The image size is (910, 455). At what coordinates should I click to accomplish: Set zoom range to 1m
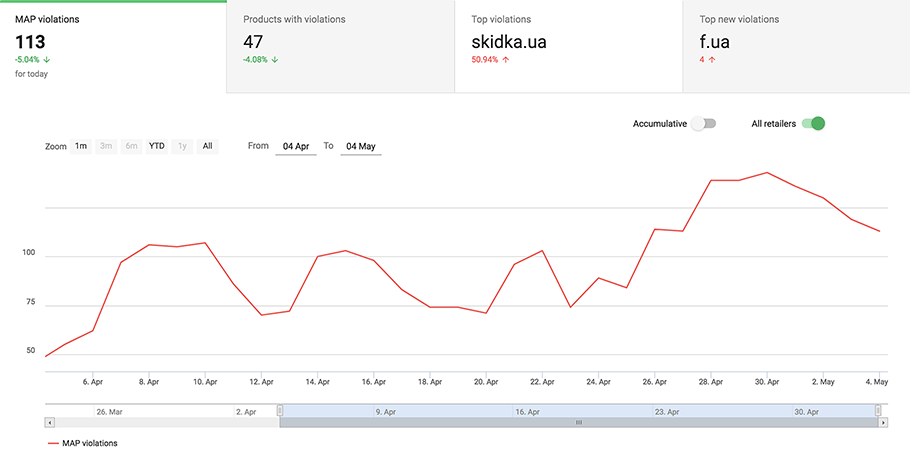coord(81,146)
